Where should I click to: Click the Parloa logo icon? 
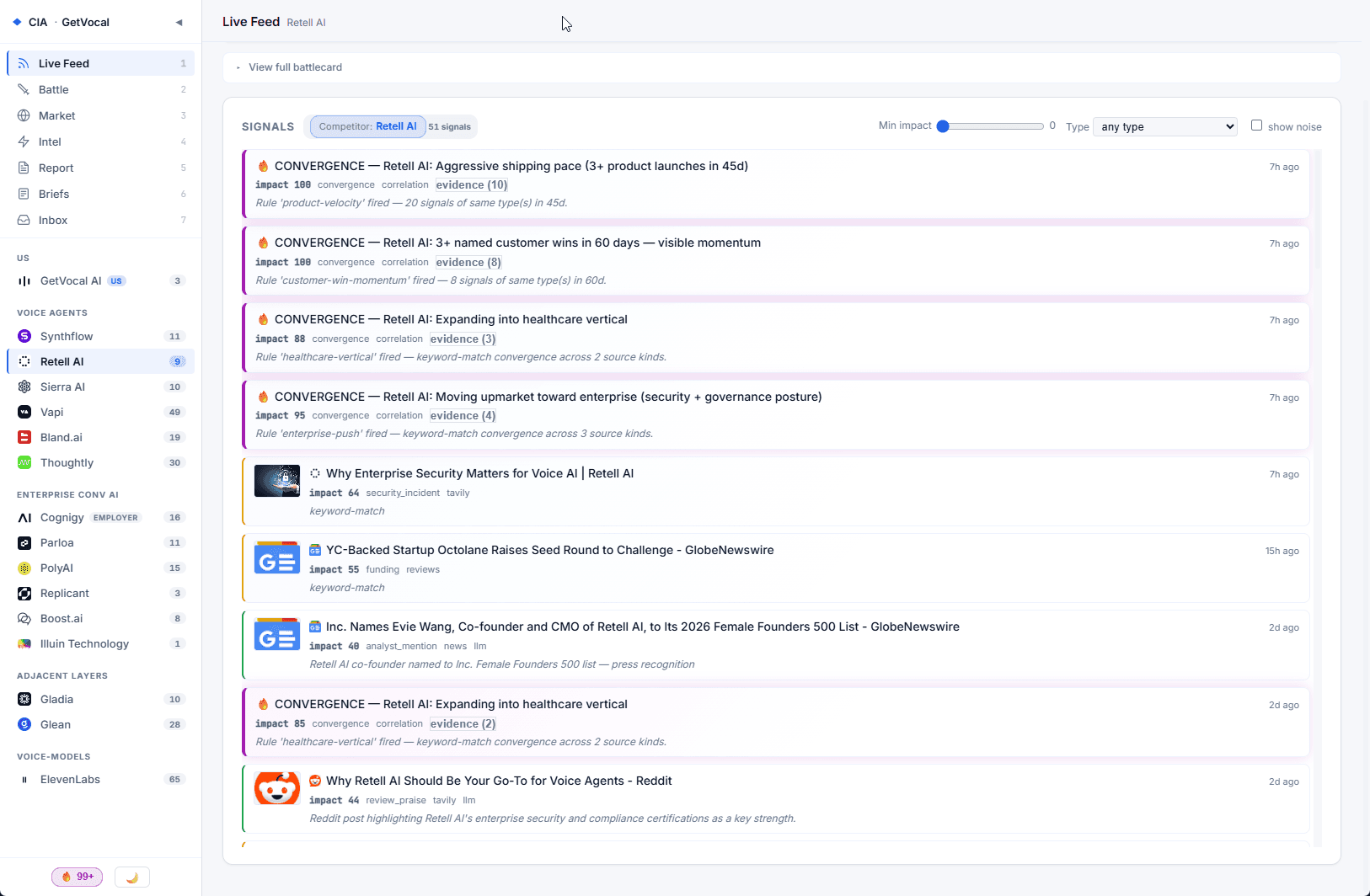tap(24, 542)
